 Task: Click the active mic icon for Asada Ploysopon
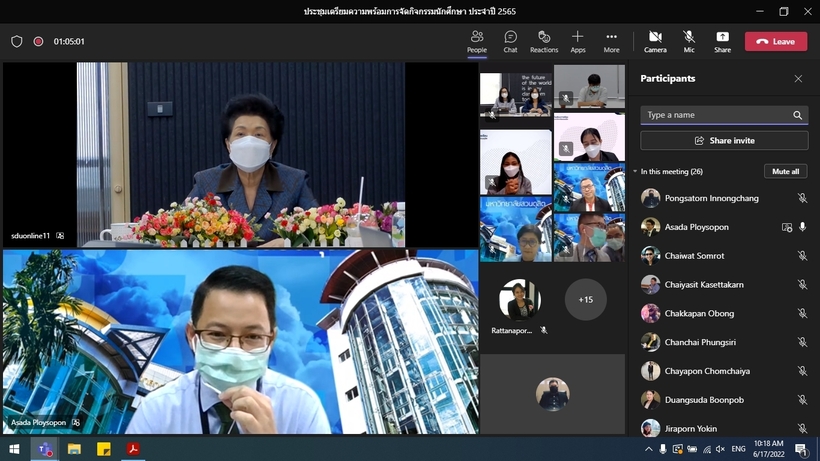(802, 227)
